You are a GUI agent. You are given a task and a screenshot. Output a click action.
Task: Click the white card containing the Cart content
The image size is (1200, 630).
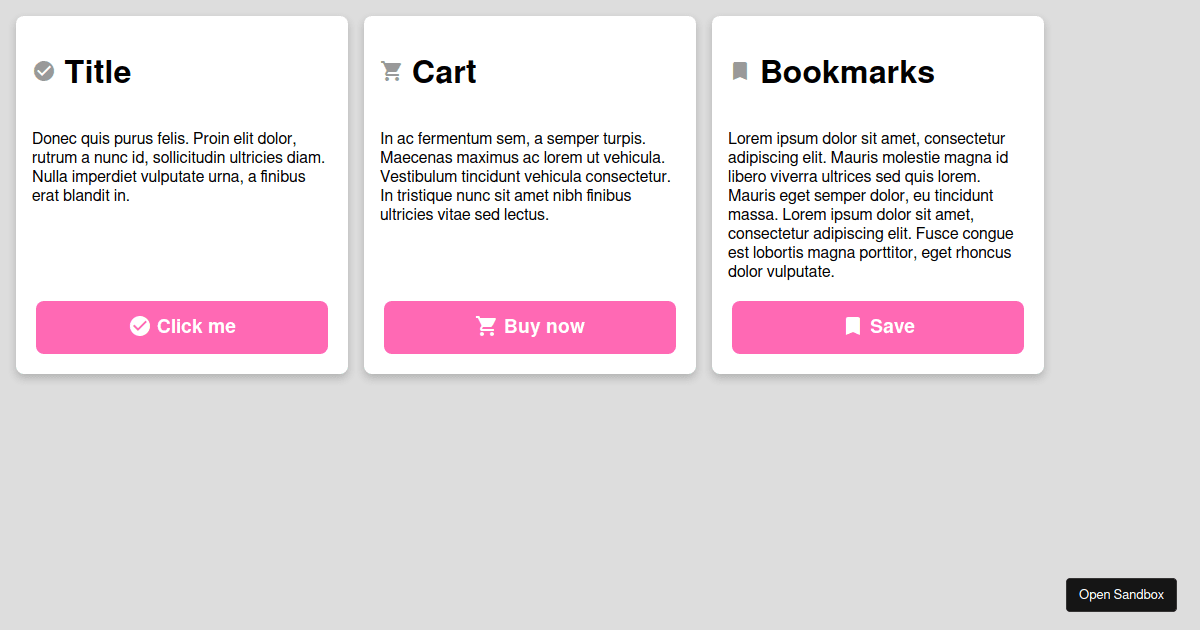(529, 260)
